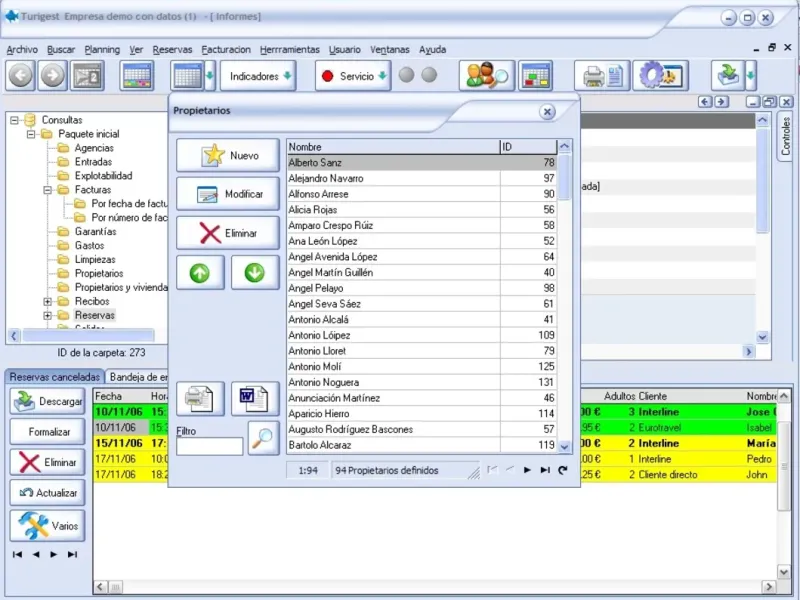Select owner Antonio Lloret
The image size is (800, 600).
click(421, 351)
